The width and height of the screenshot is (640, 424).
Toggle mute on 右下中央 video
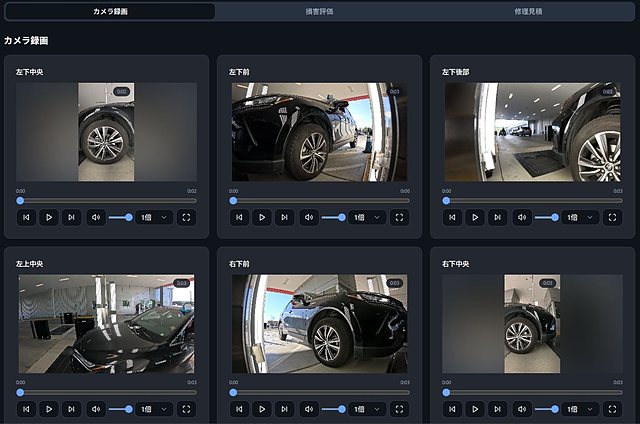click(x=522, y=409)
